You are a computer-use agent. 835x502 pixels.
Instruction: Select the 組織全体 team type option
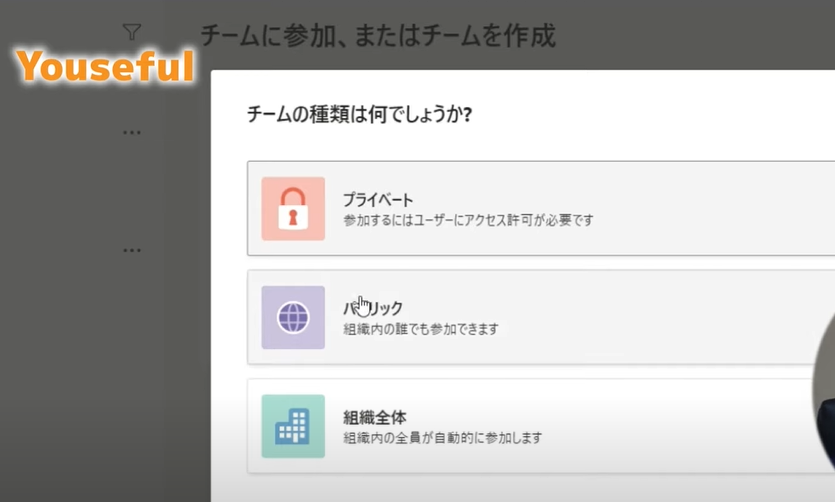pyautogui.click(x=541, y=426)
